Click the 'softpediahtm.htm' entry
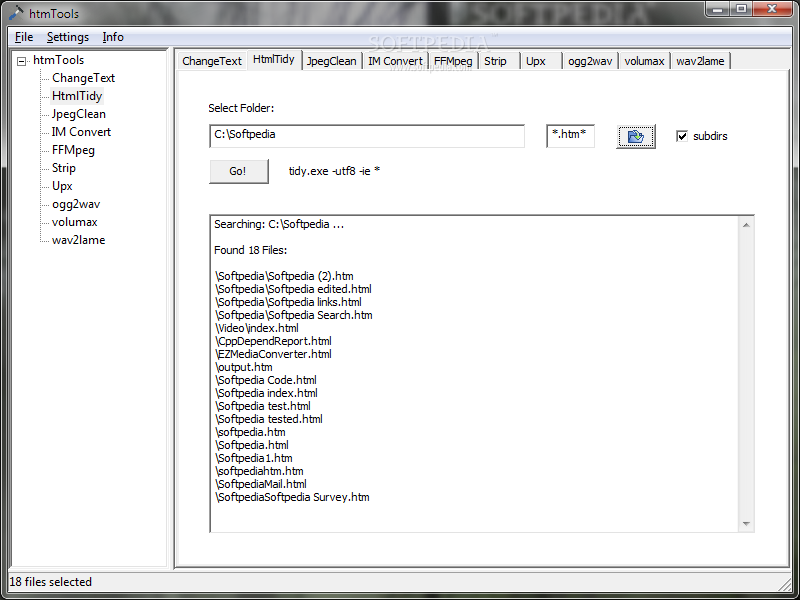This screenshot has width=800, height=600. point(259,471)
